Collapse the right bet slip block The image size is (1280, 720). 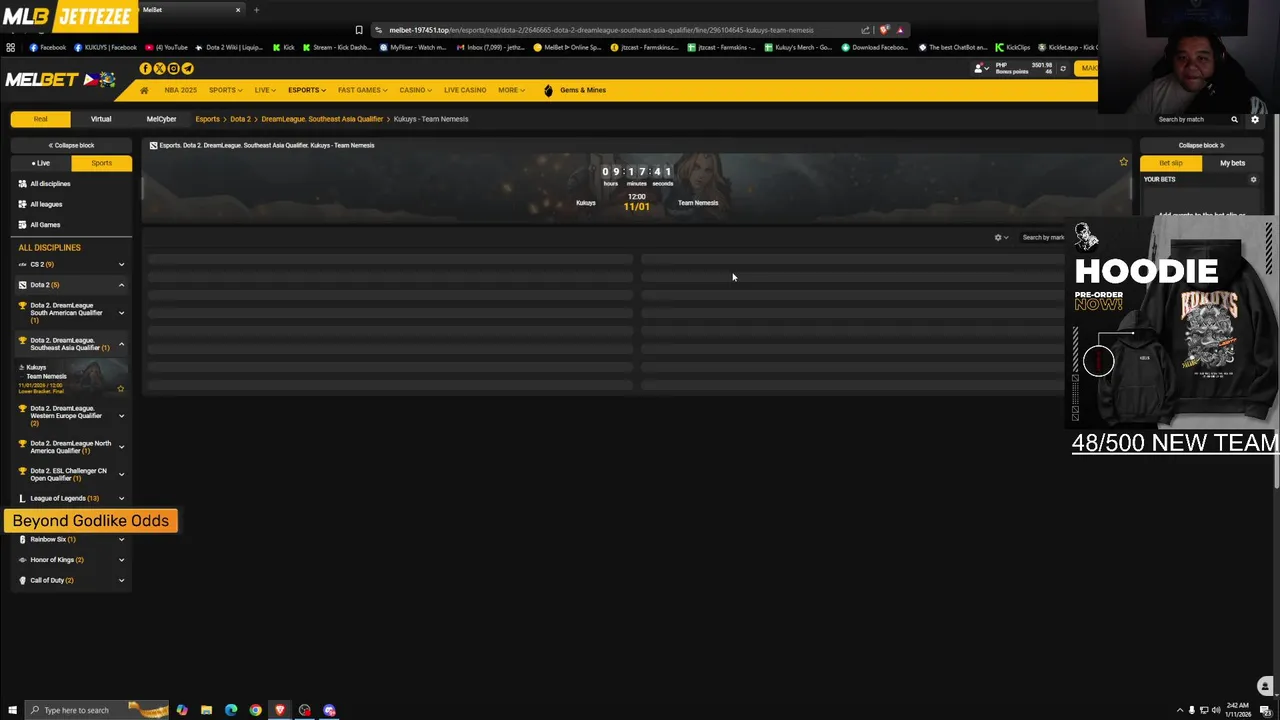[x=1201, y=145]
